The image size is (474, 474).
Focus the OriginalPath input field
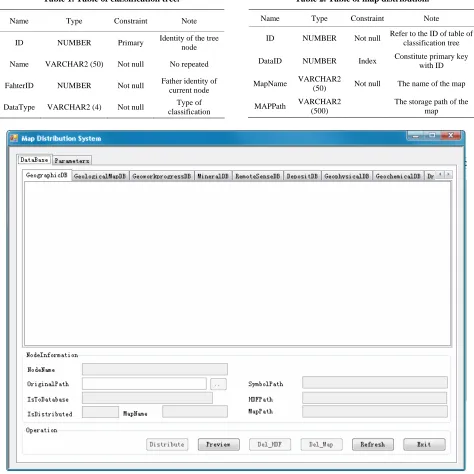(144, 384)
